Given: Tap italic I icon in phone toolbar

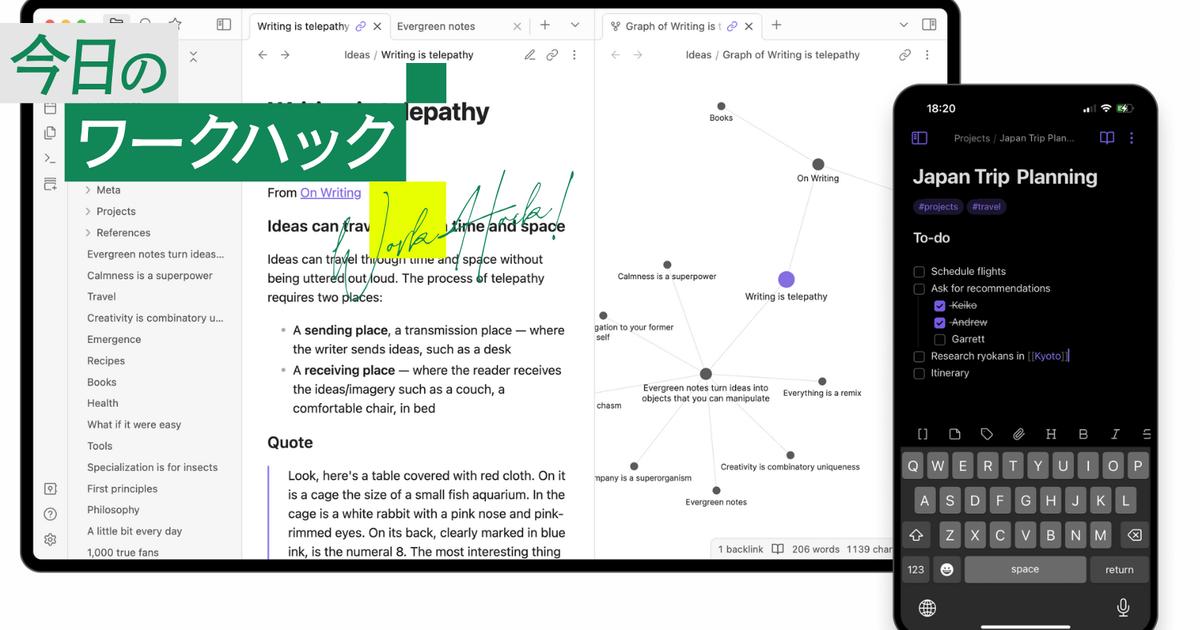Looking at the screenshot, I should tap(1115, 434).
